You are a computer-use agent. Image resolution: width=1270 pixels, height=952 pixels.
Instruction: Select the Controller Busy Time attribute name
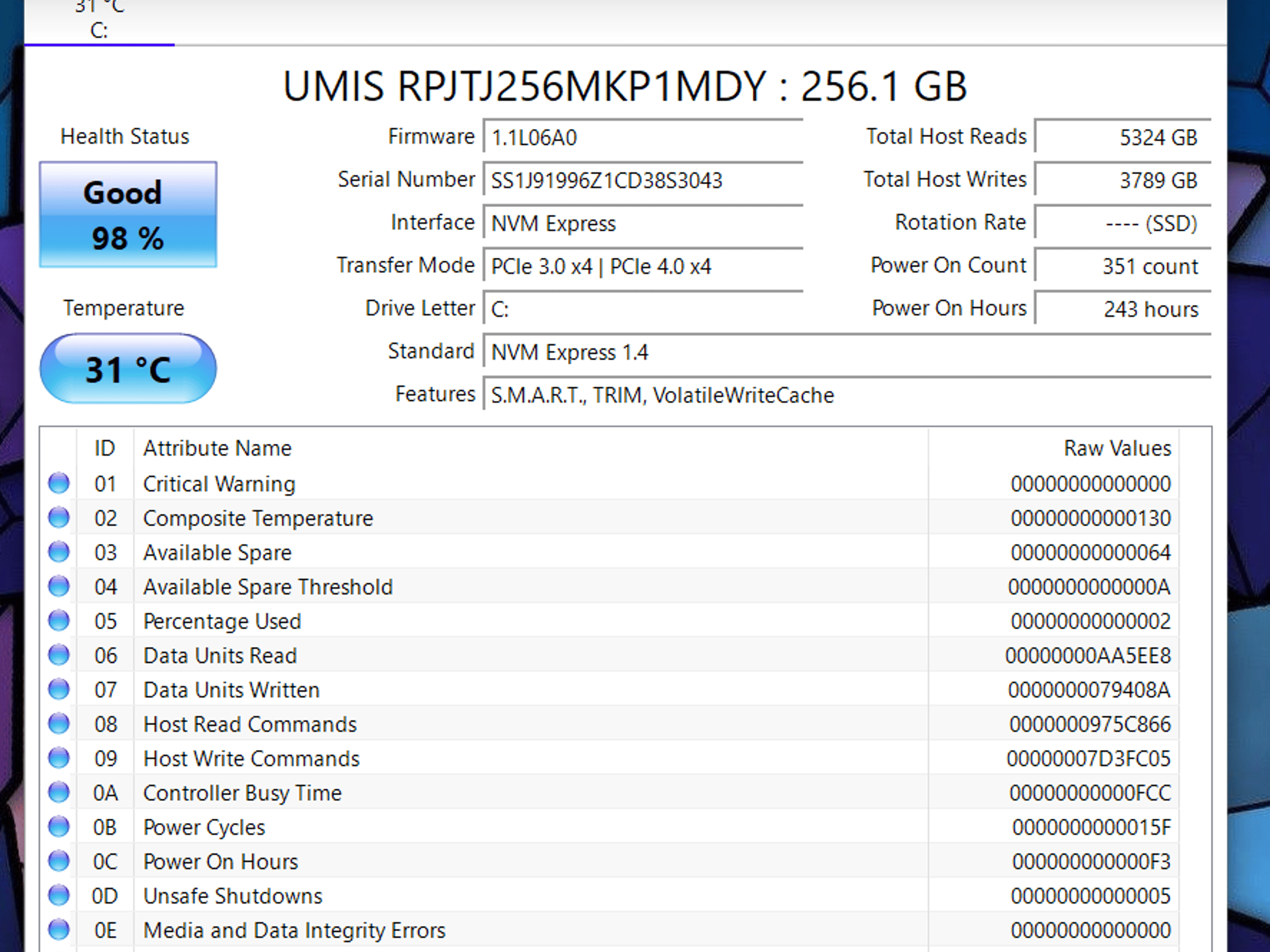[242, 793]
